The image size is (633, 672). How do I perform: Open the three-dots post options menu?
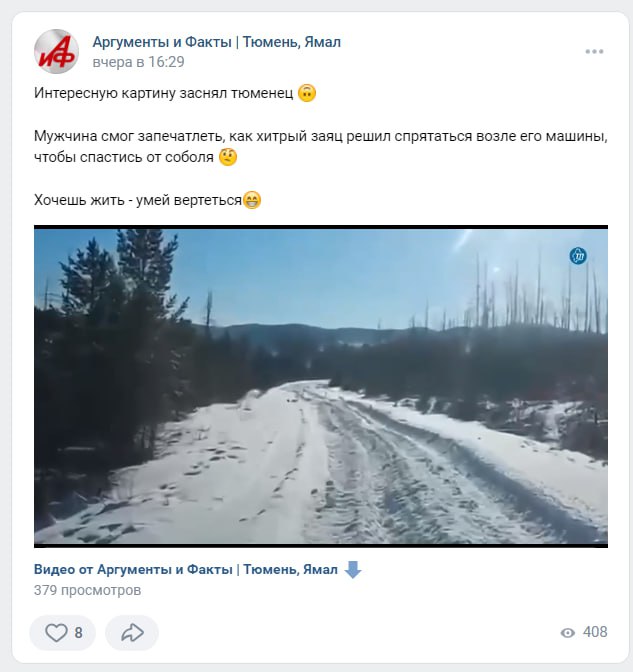[x=594, y=52]
